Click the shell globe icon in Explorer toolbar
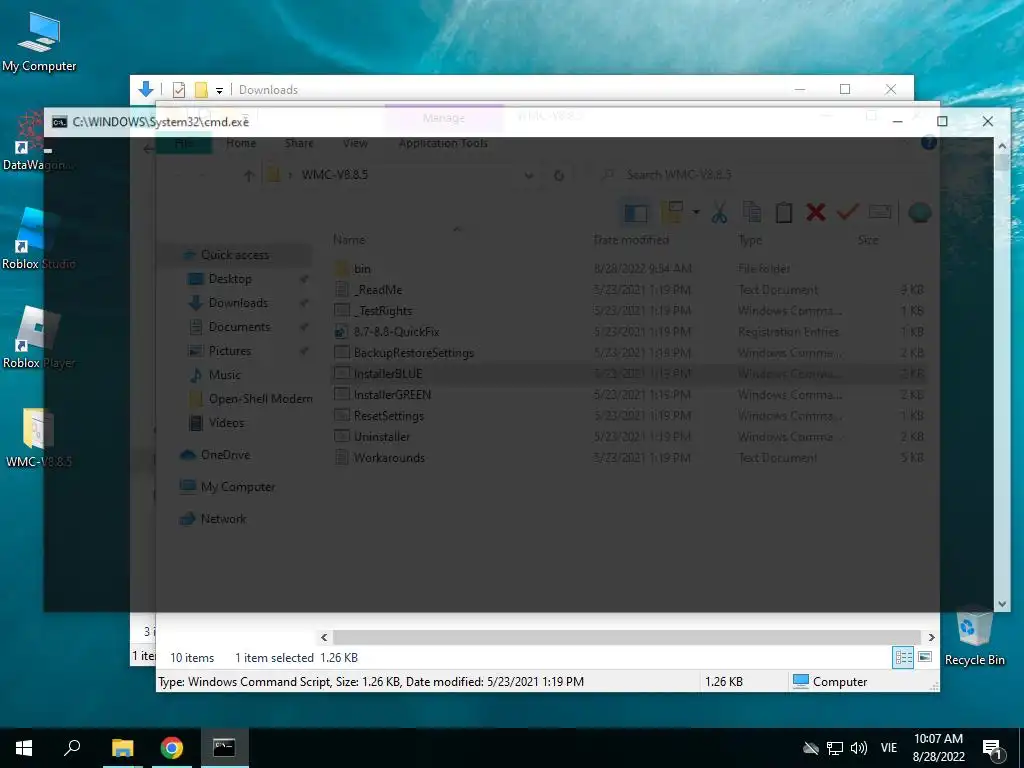1024x768 pixels. click(920, 212)
